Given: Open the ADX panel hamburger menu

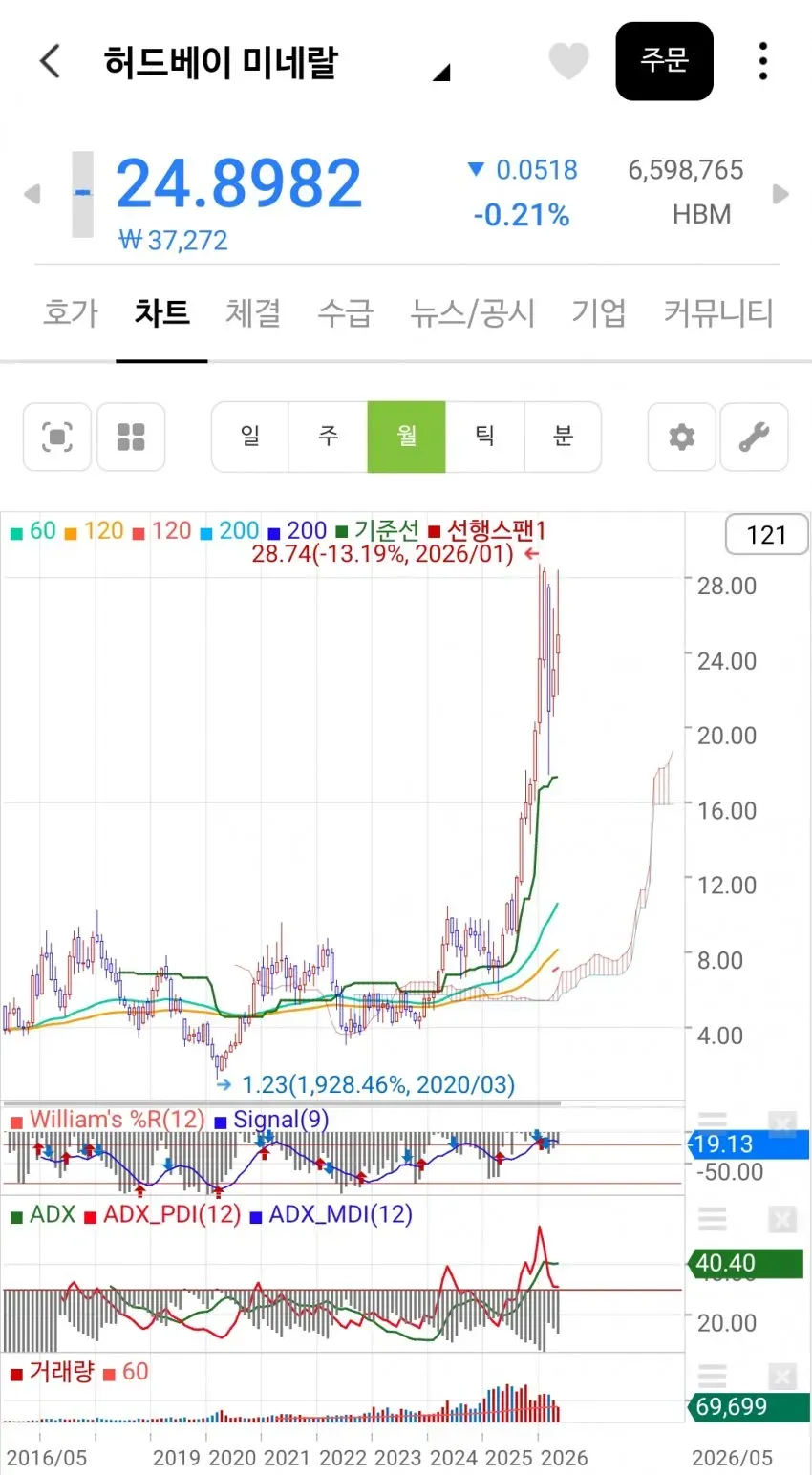Looking at the screenshot, I should click(713, 1219).
